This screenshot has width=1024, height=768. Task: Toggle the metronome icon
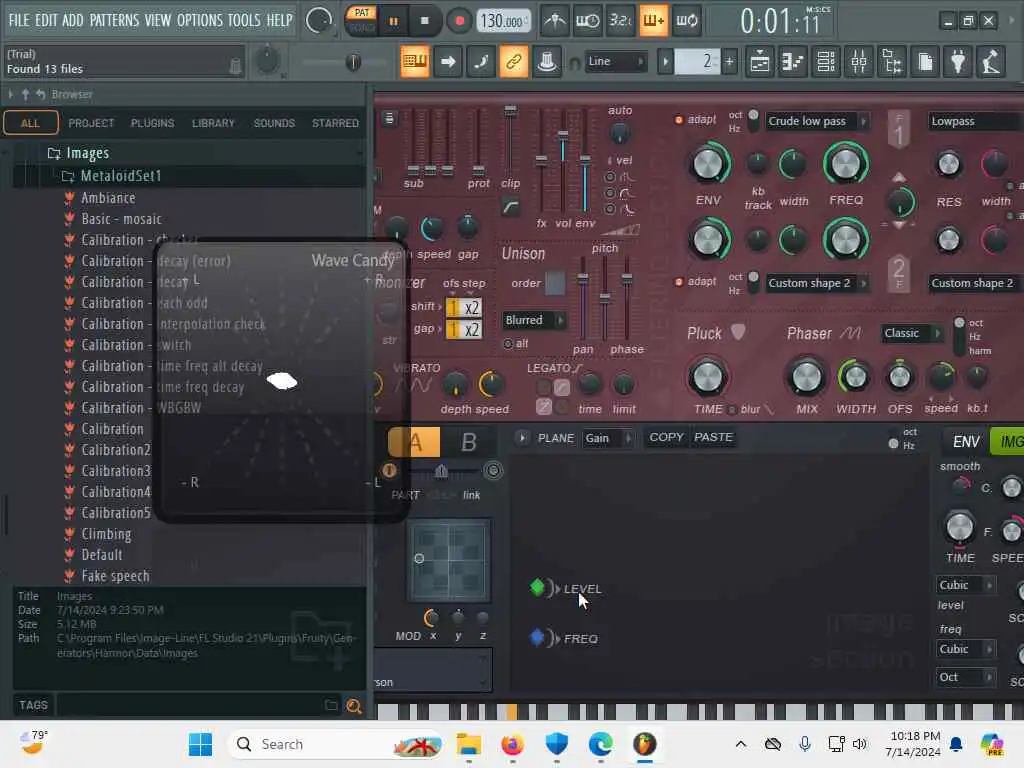coord(555,21)
